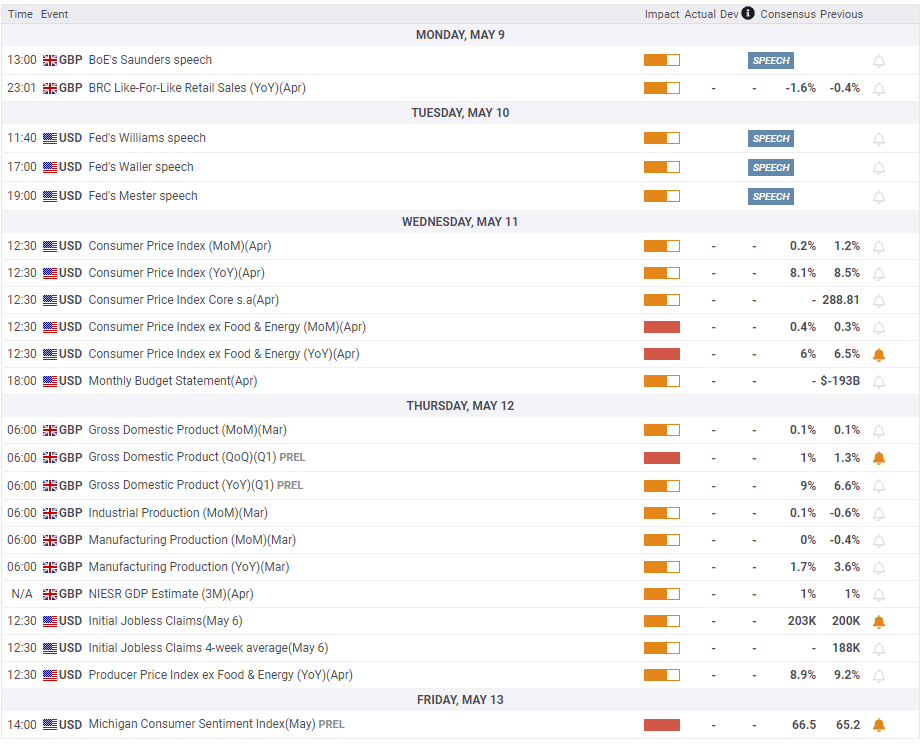Click bell icon for Initial Jobless Claims 4-week average

878,649
